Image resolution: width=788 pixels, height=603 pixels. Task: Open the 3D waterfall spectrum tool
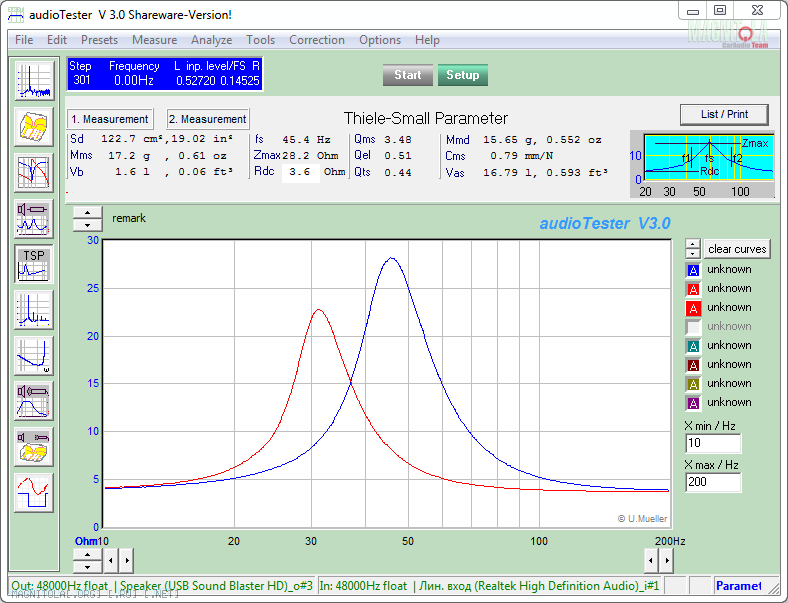pyautogui.click(x=34, y=127)
